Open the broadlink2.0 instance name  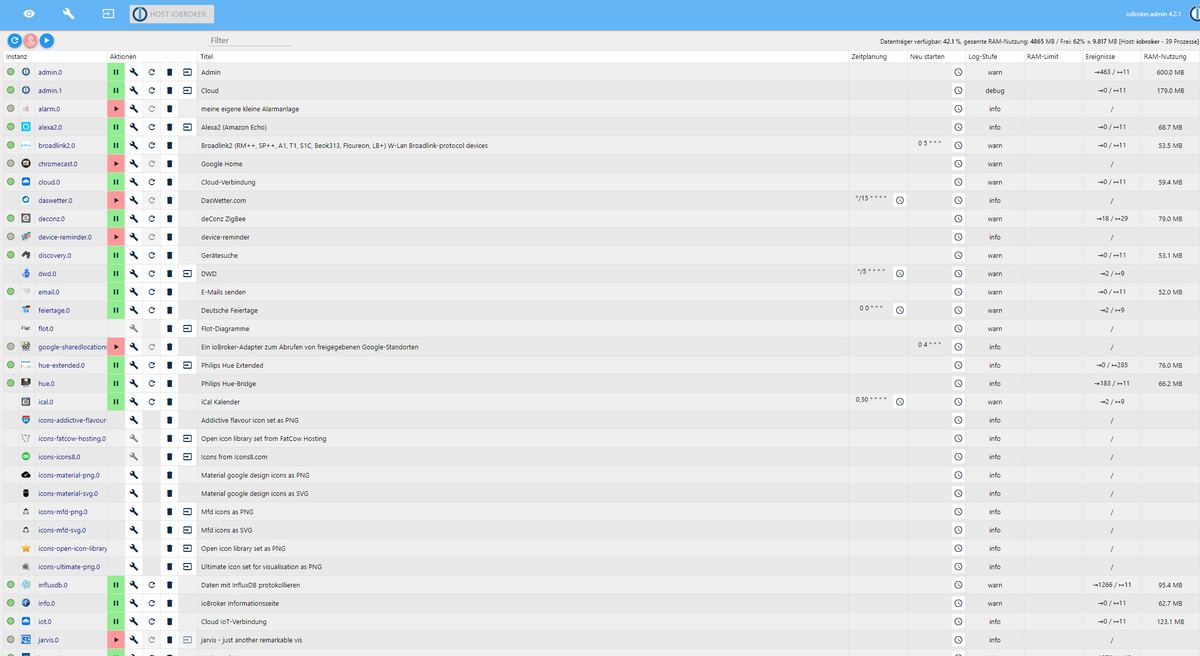(56, 146)
